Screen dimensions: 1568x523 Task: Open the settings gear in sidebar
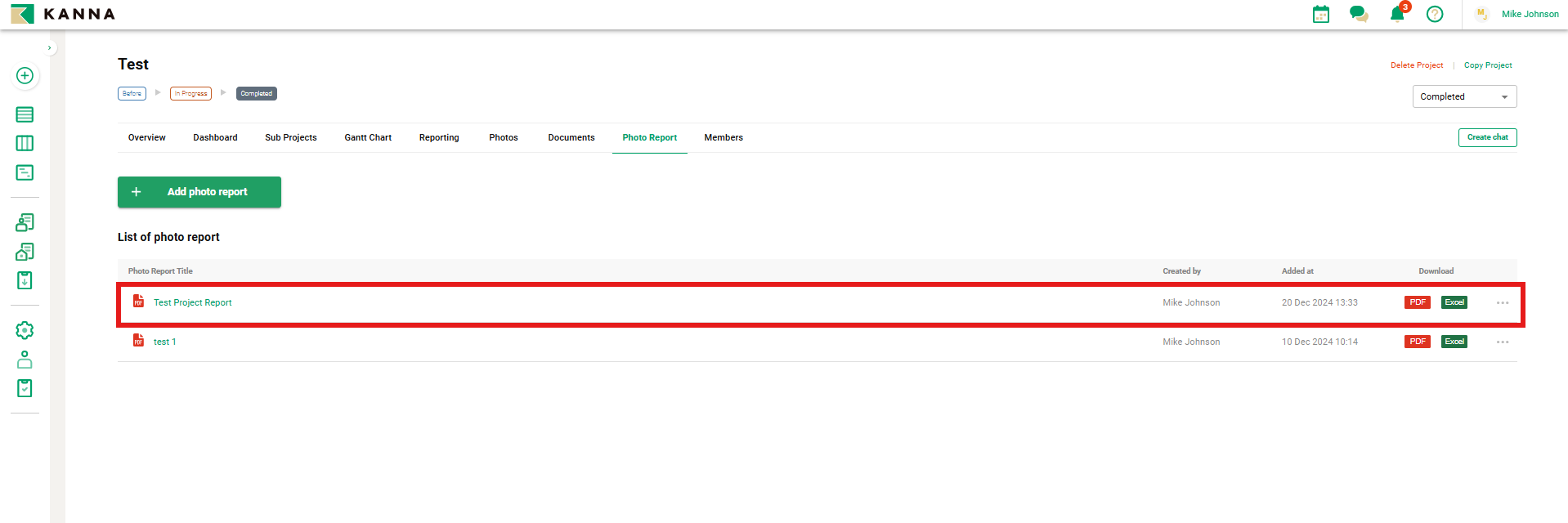[25, 330]
